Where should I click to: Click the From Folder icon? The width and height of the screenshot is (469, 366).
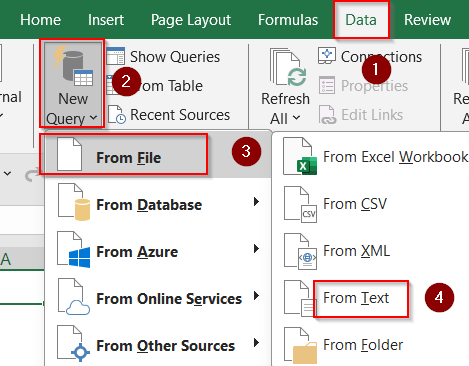pos(300,345)
